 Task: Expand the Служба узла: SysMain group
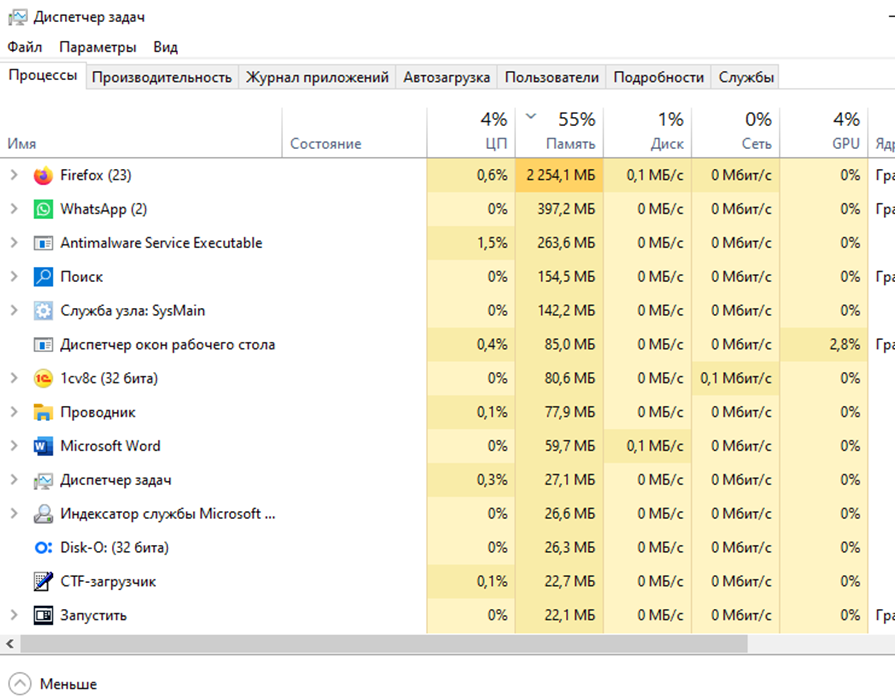pyautogui.click(x=14, y=311)
